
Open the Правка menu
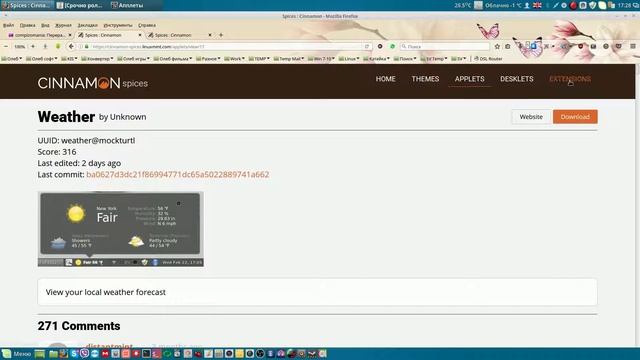point(27,25)
